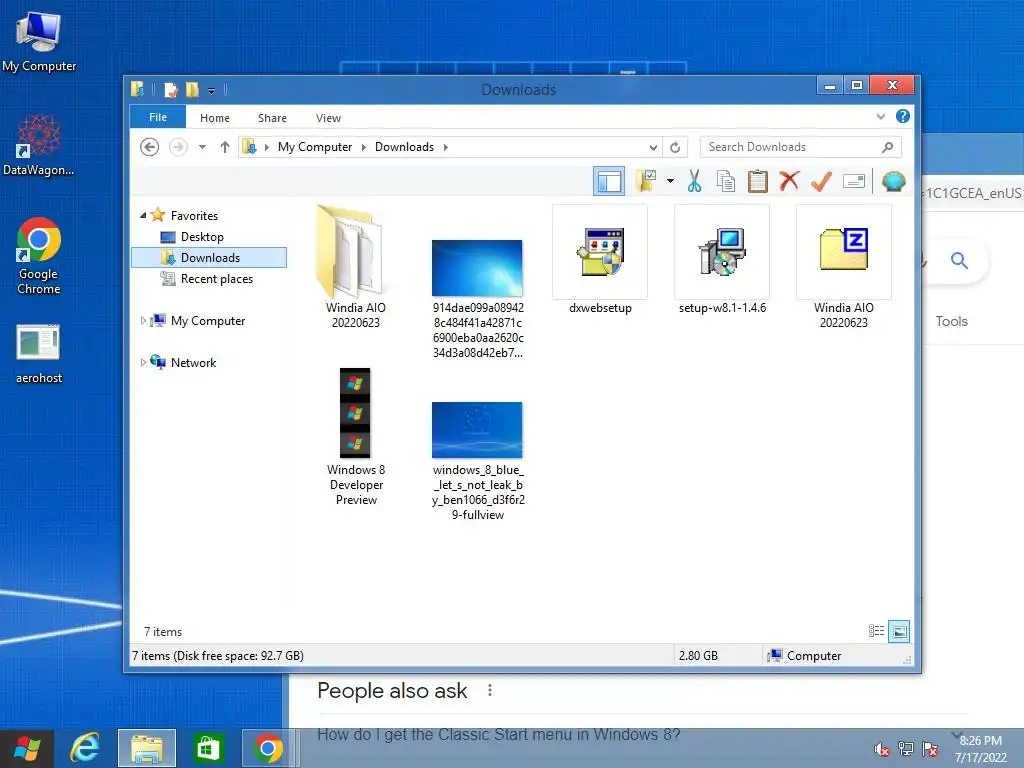The width and height of the screenshot is (1024, 768).
Task: Click the search magnifier in Explorer
Action: click(888, 147)
